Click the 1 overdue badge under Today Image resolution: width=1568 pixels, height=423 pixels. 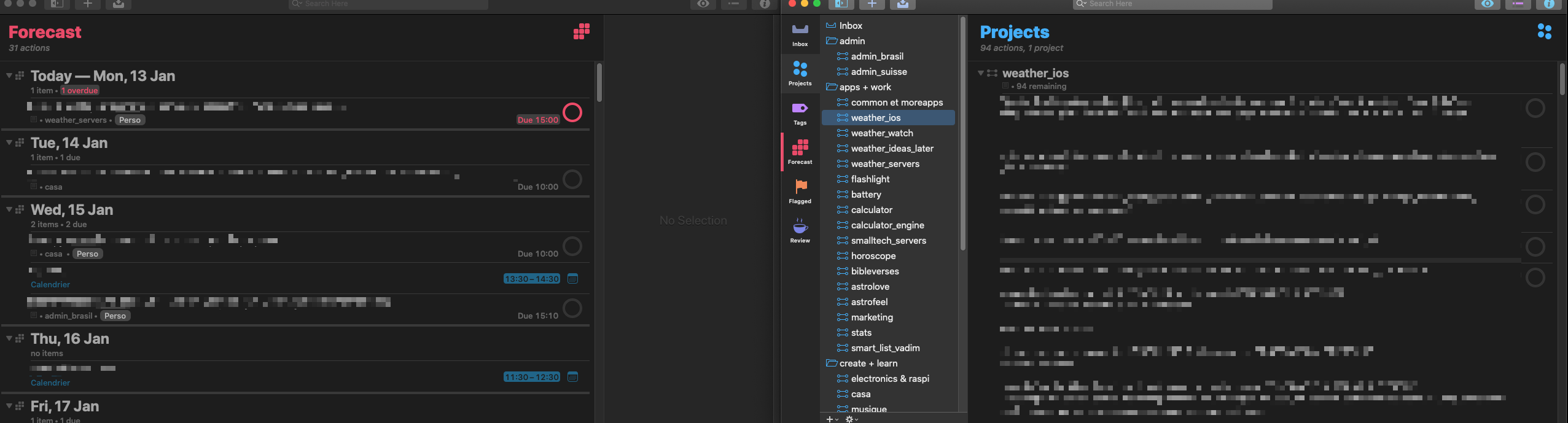80,91
